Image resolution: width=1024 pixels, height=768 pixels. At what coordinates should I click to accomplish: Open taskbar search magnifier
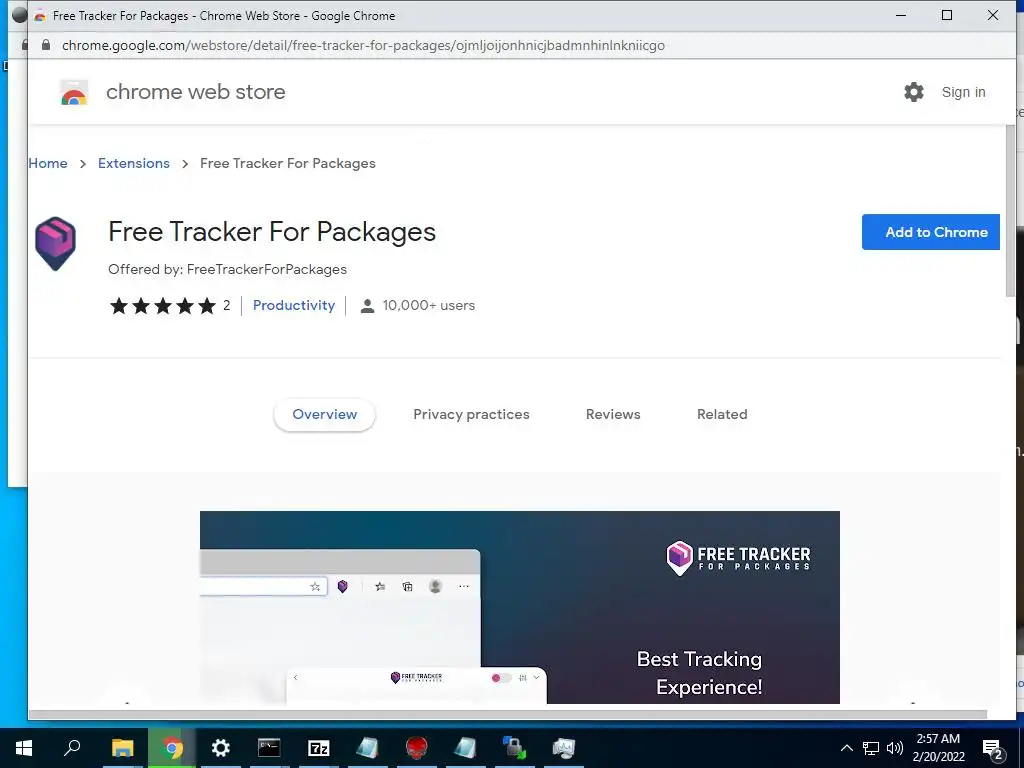point(72,748)
